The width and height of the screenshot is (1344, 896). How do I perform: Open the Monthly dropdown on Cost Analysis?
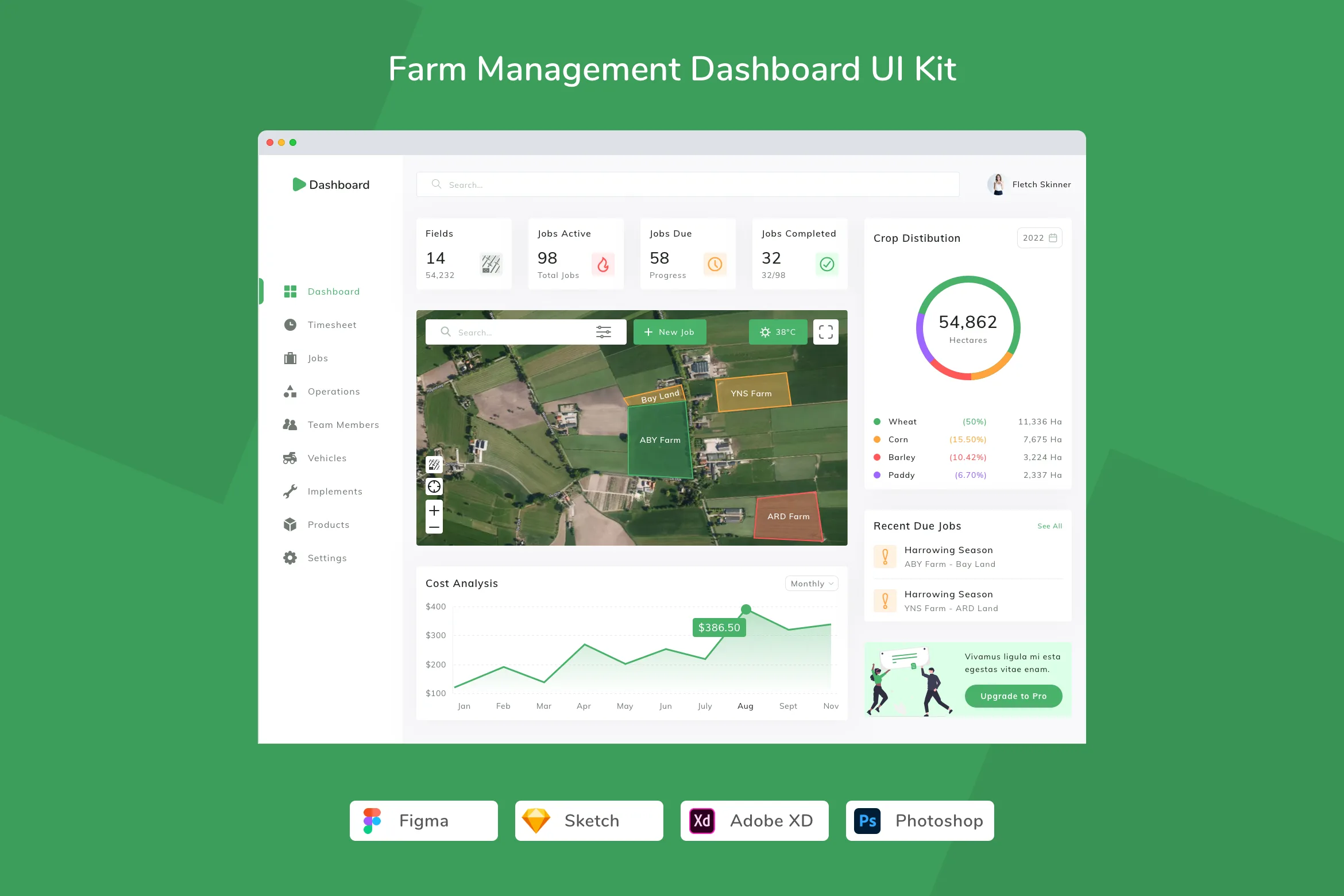(811, 583)
